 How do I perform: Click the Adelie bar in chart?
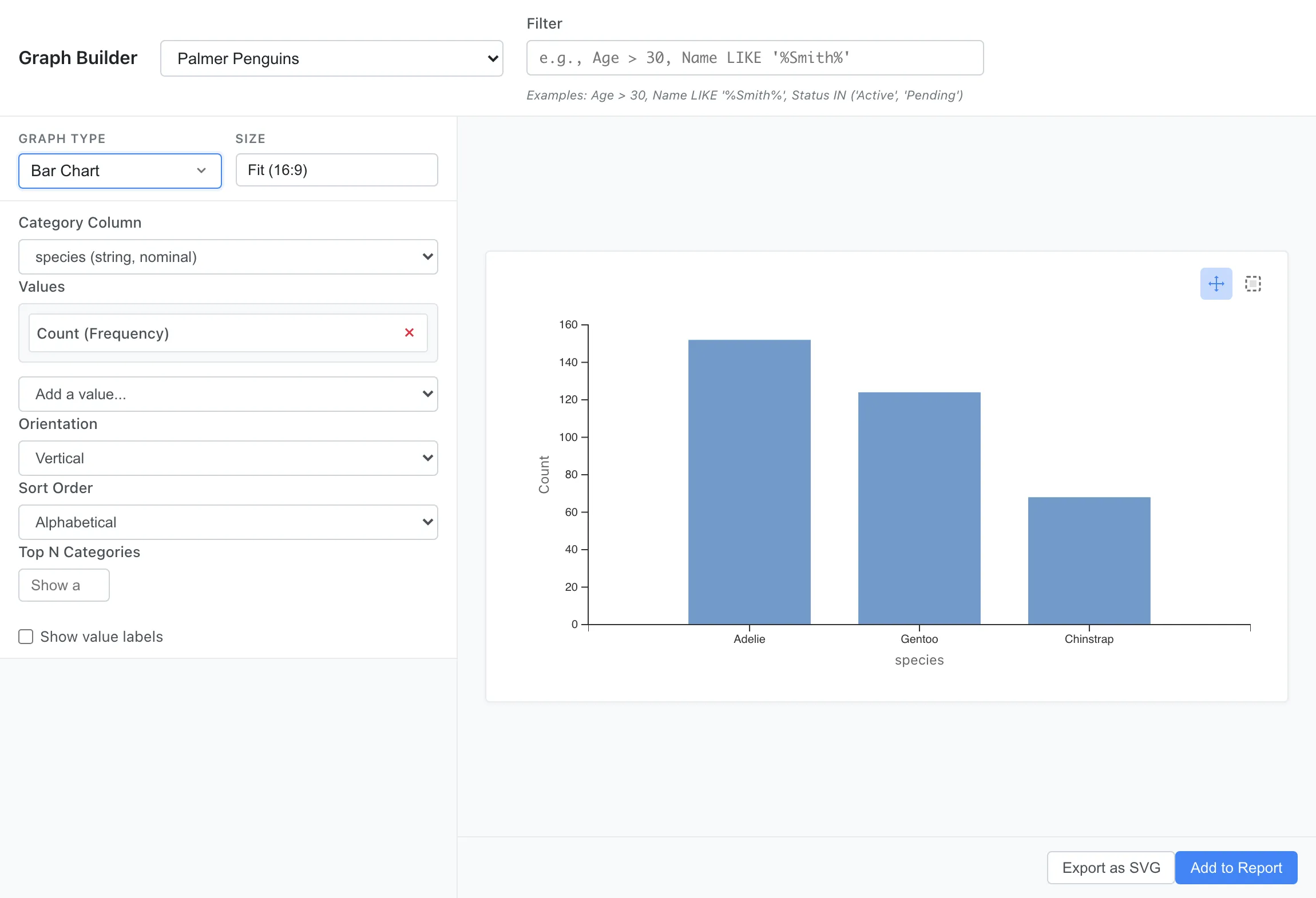pyautogui.click(x=749, y=482)
